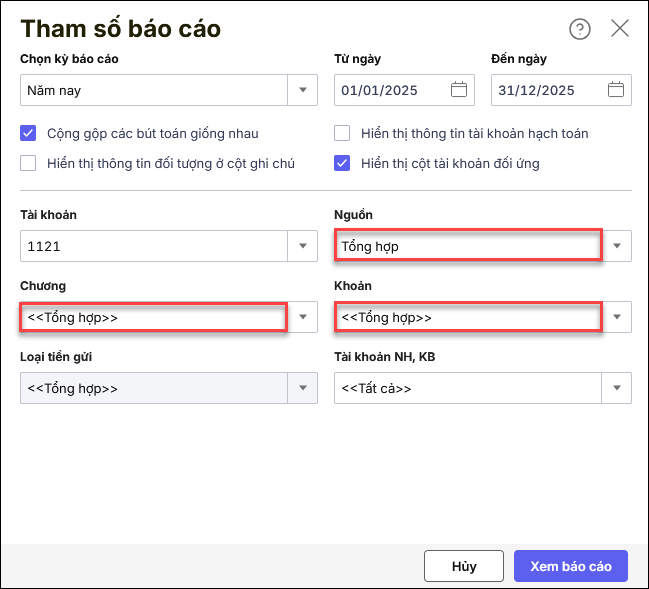Open the Tài khoản dropdown arrow

pos(303,246)
